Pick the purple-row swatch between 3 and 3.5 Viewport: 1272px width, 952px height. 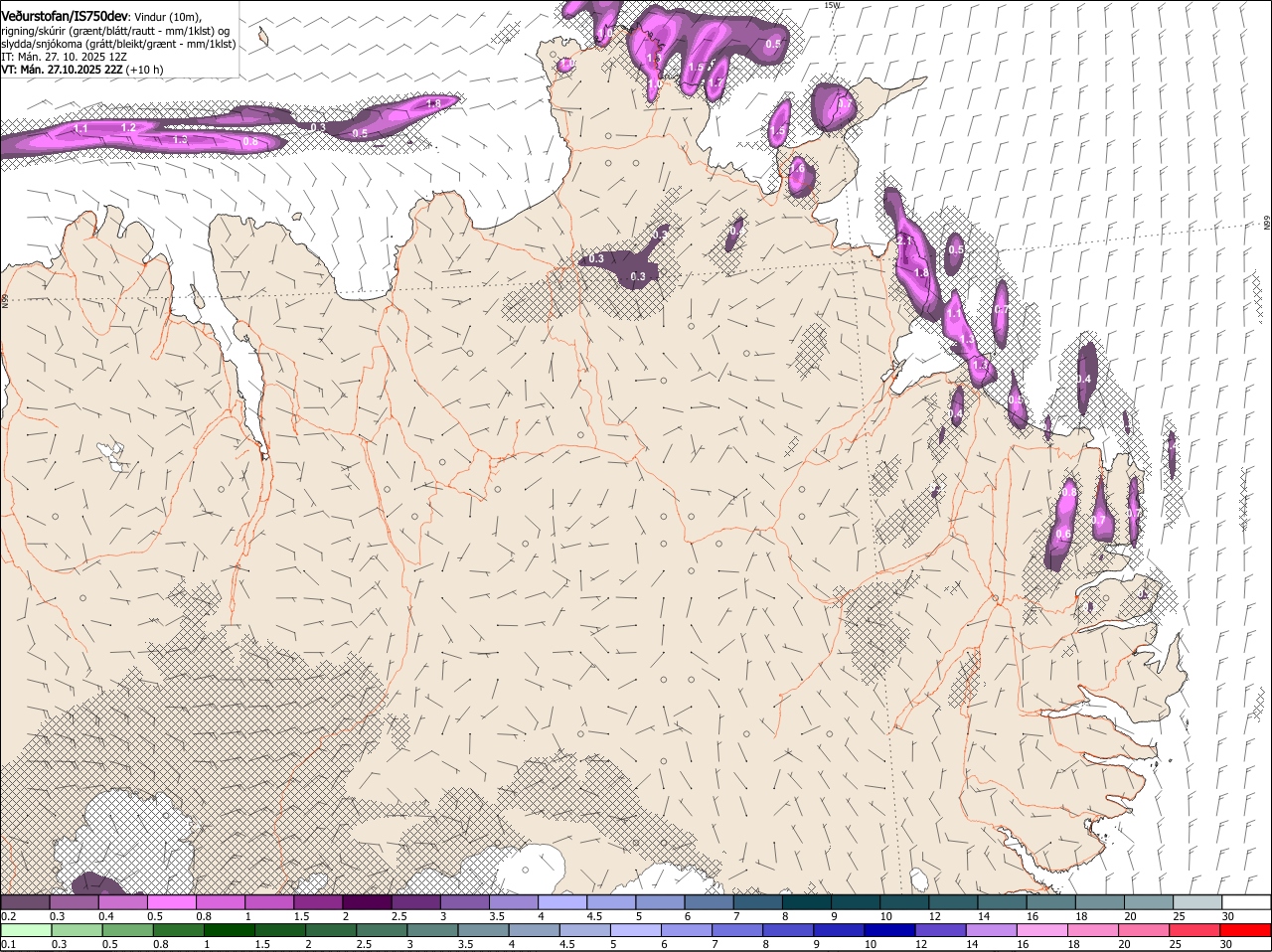pyautogui.click(x=465, y=901)
